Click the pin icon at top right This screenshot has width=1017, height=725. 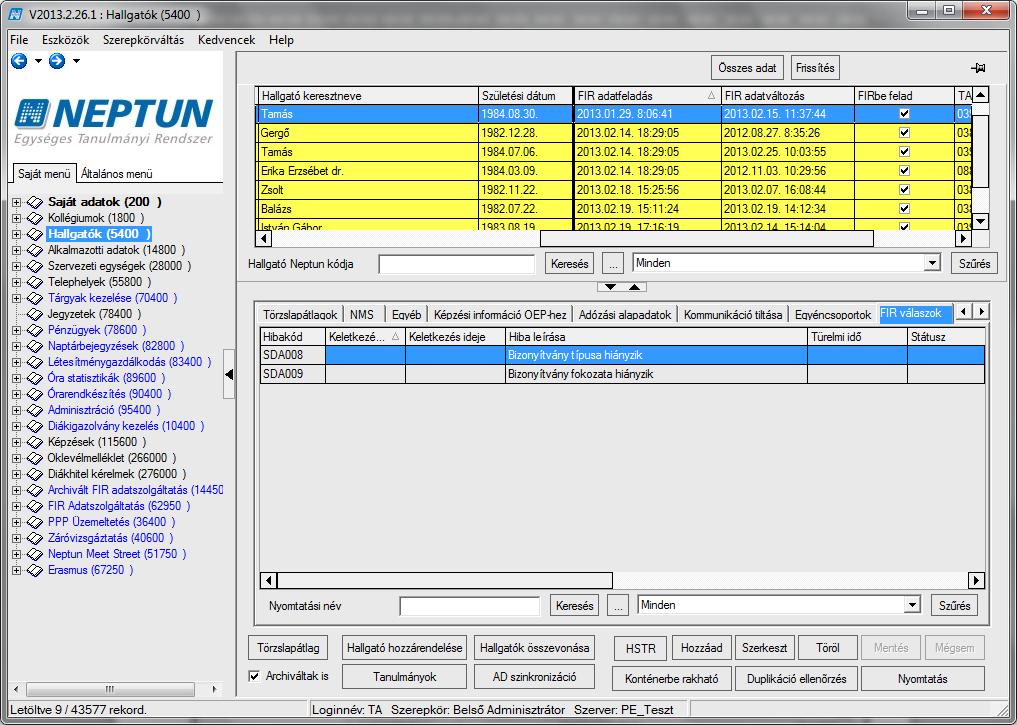point(978,68)
